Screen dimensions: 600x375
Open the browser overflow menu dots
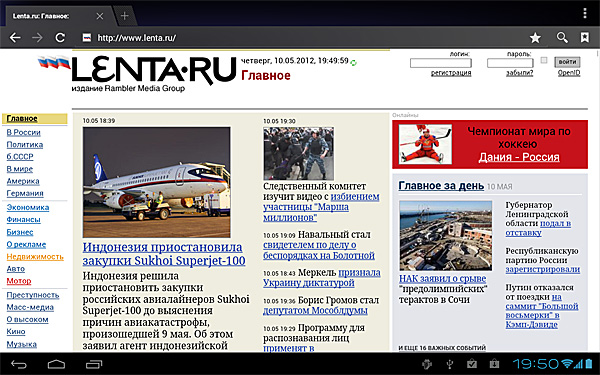tap(585, 13)
